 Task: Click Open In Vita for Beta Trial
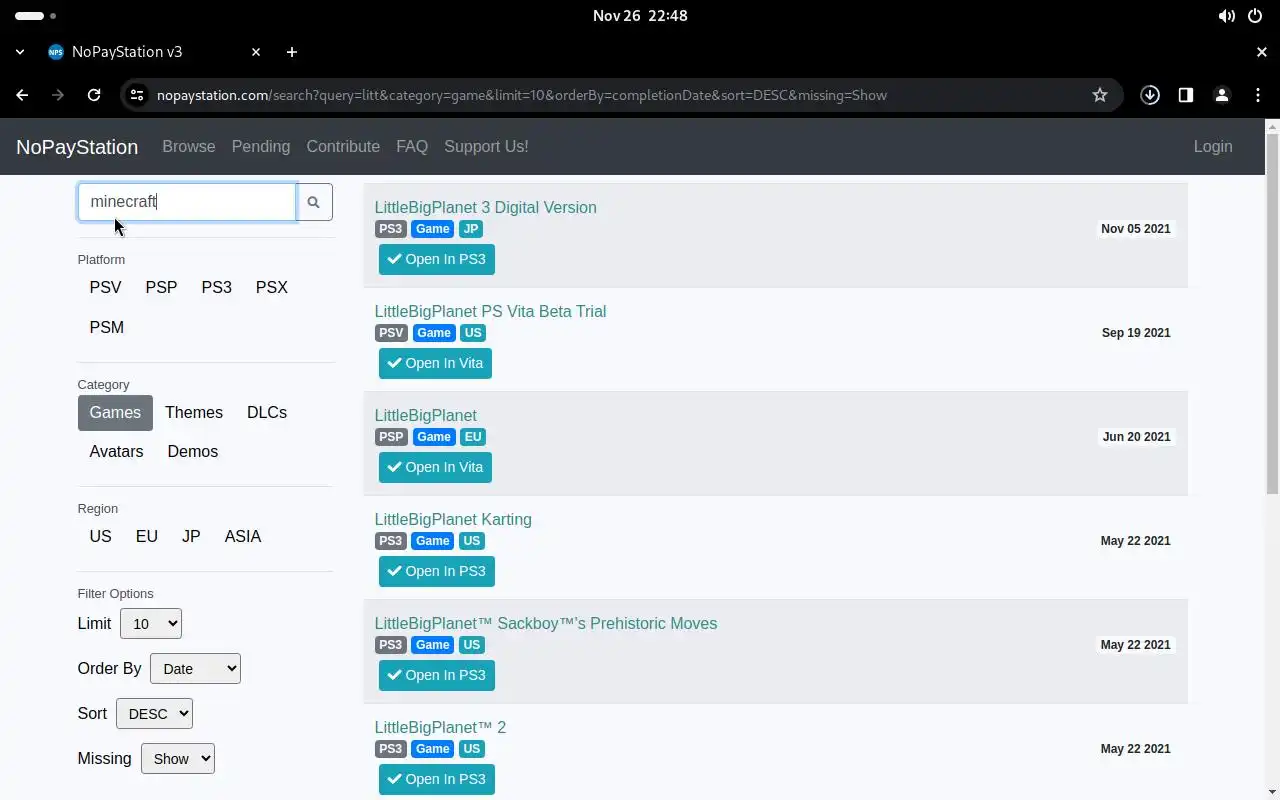click(435, 364)
